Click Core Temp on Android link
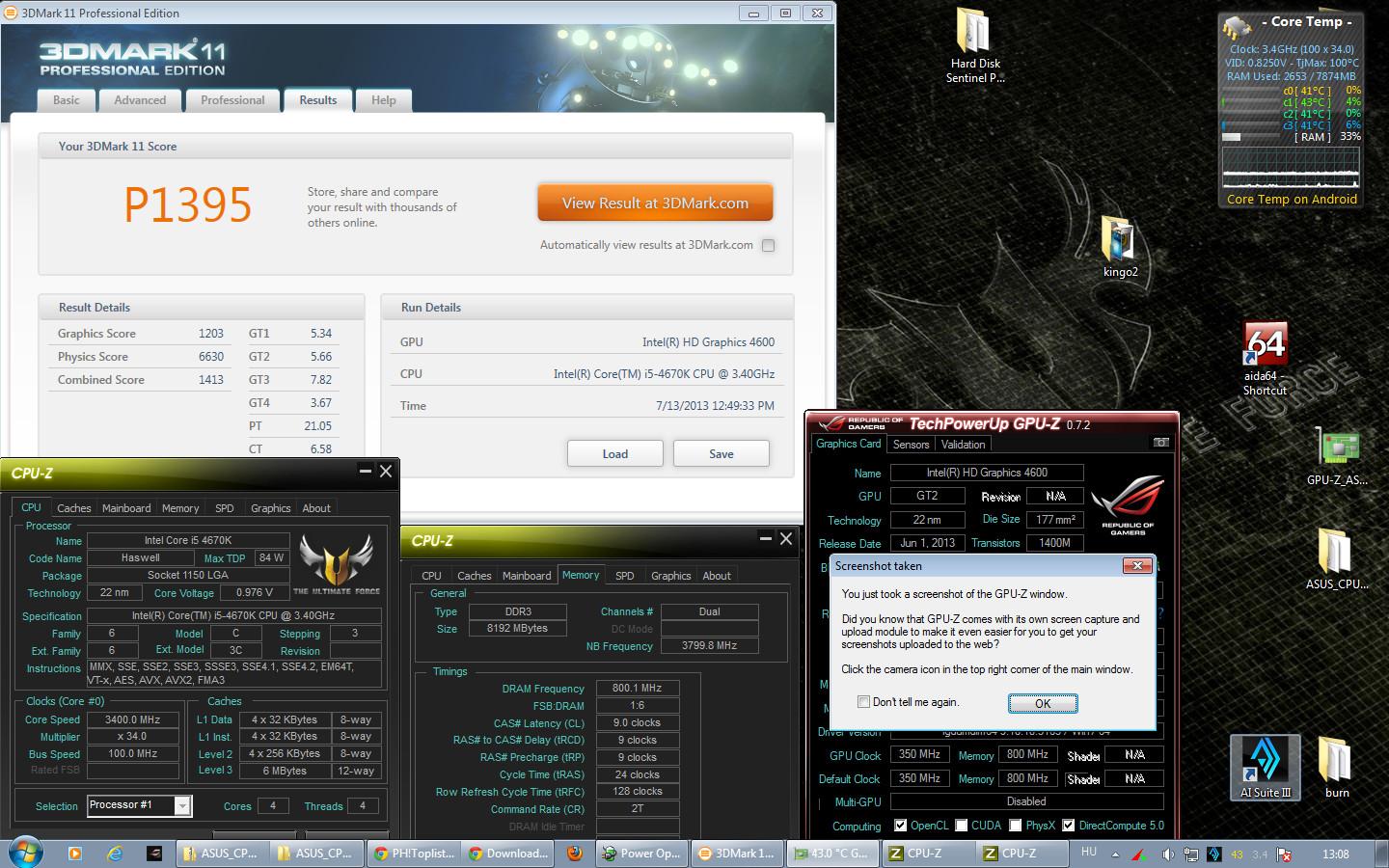1389x868 pixels. [x=1292, y=200]
